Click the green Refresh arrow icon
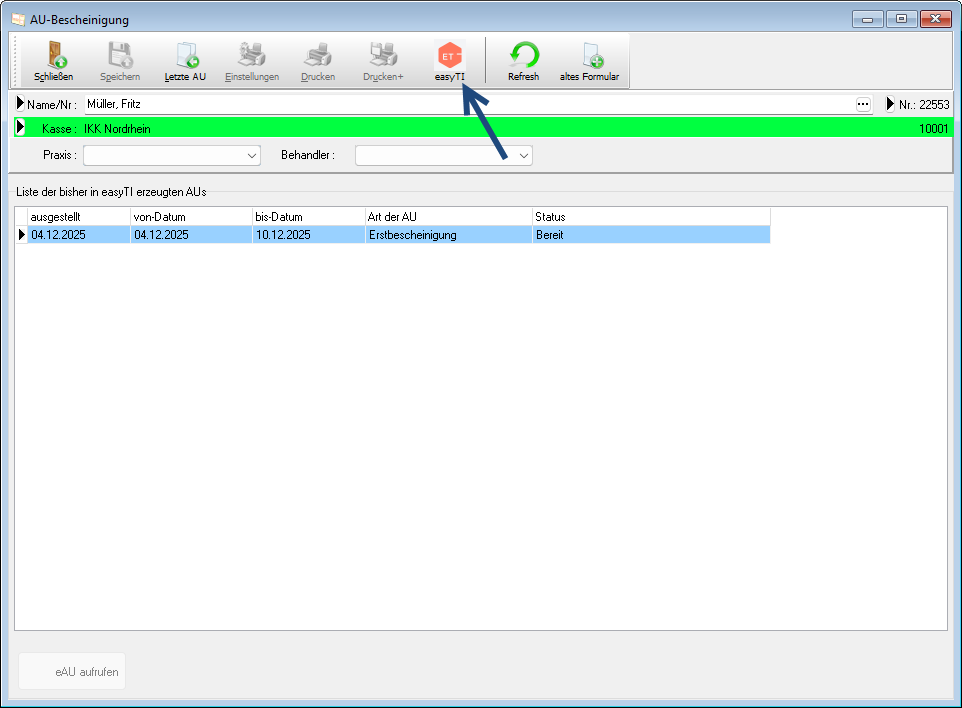This screenshot has width=962, height=708. click(x=523, y=56)
